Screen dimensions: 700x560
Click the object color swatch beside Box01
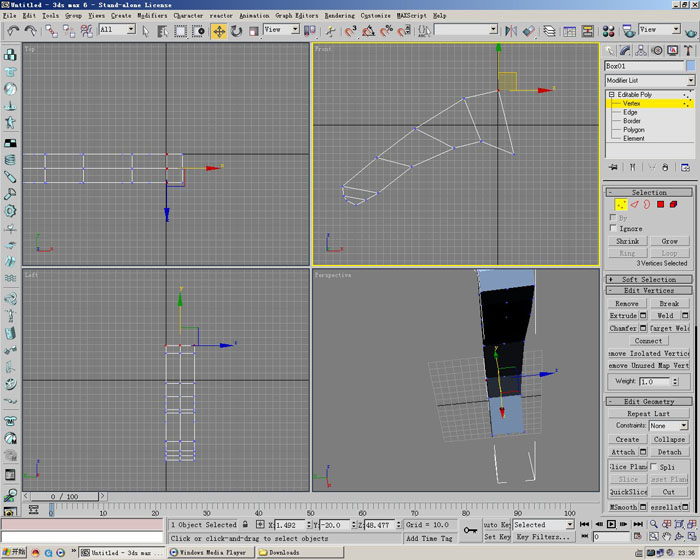(690, 66)
